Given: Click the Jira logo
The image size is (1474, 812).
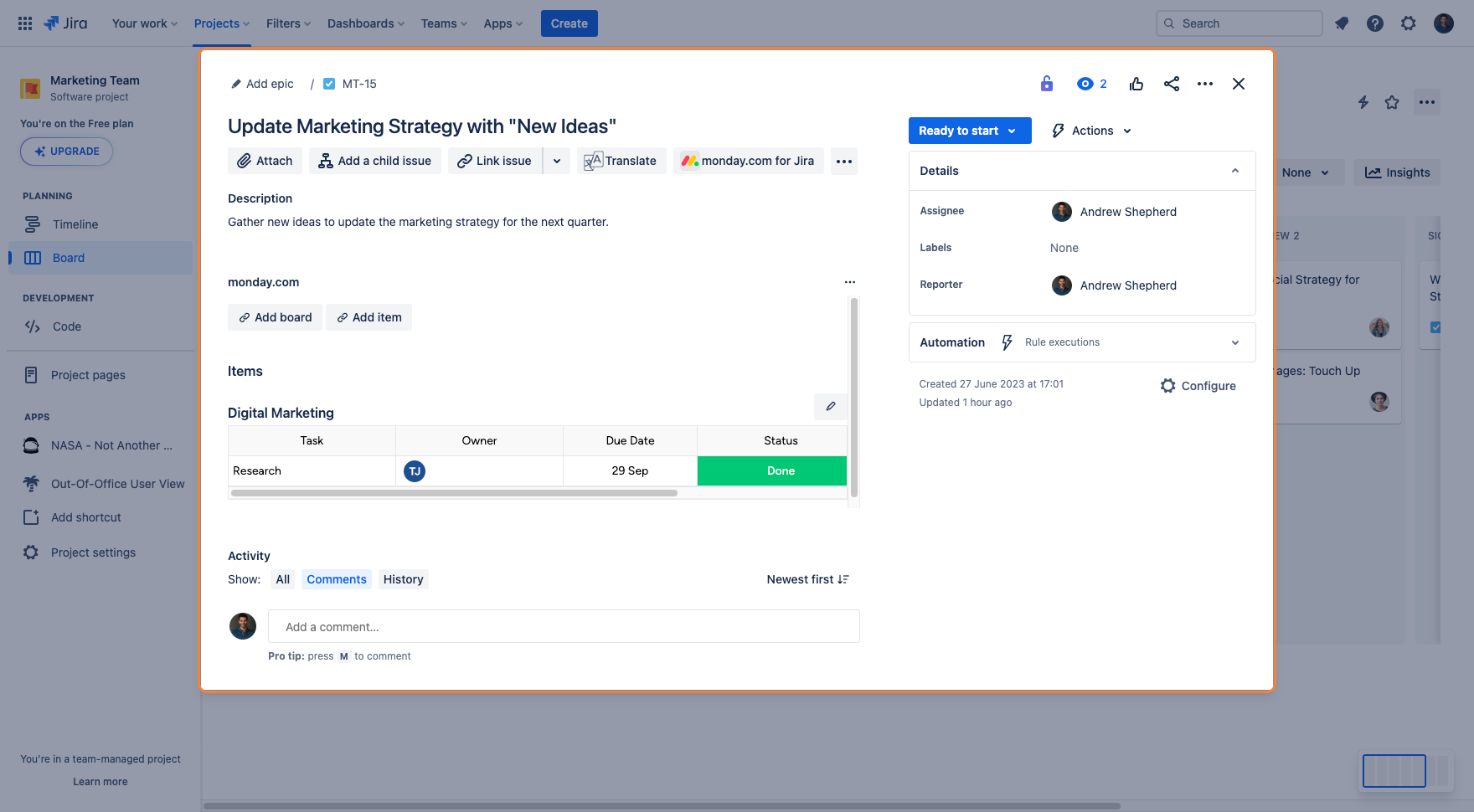Looking at the screenshot, I should pyautogui.click(x=65, y=23).
